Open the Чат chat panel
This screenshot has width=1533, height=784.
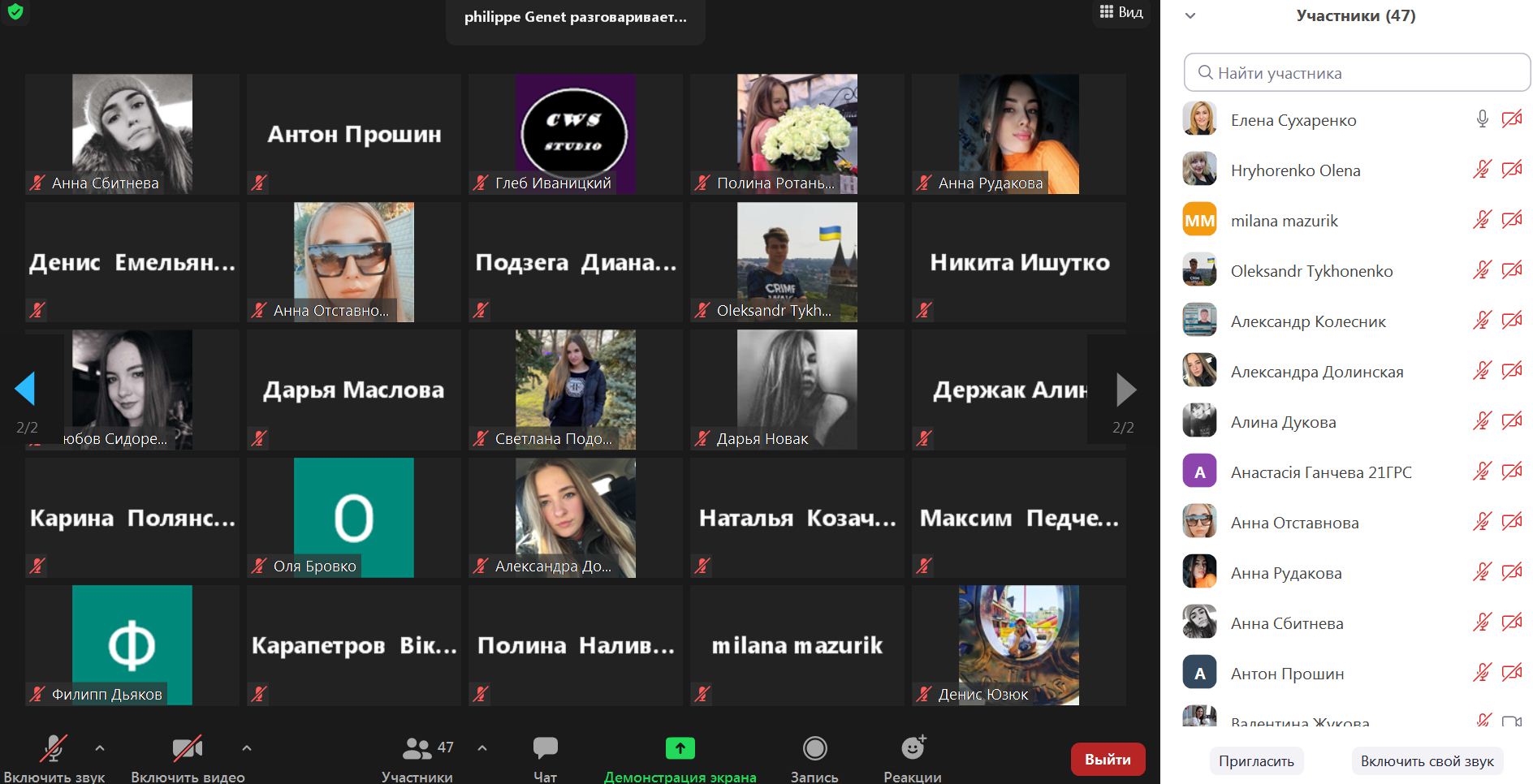(x=546, y=758)
